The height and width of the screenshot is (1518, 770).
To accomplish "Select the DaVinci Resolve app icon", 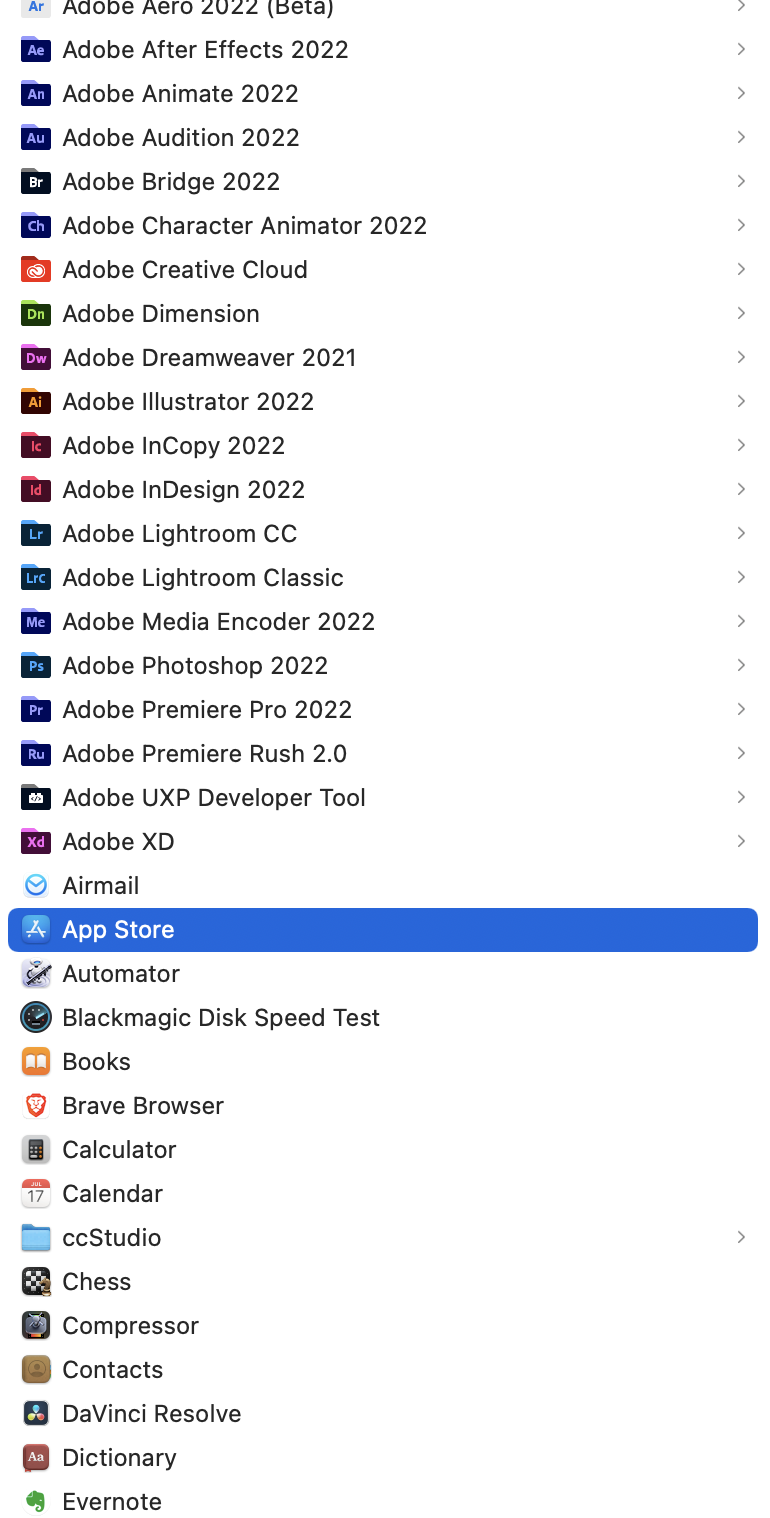I will coord(36,1413).
